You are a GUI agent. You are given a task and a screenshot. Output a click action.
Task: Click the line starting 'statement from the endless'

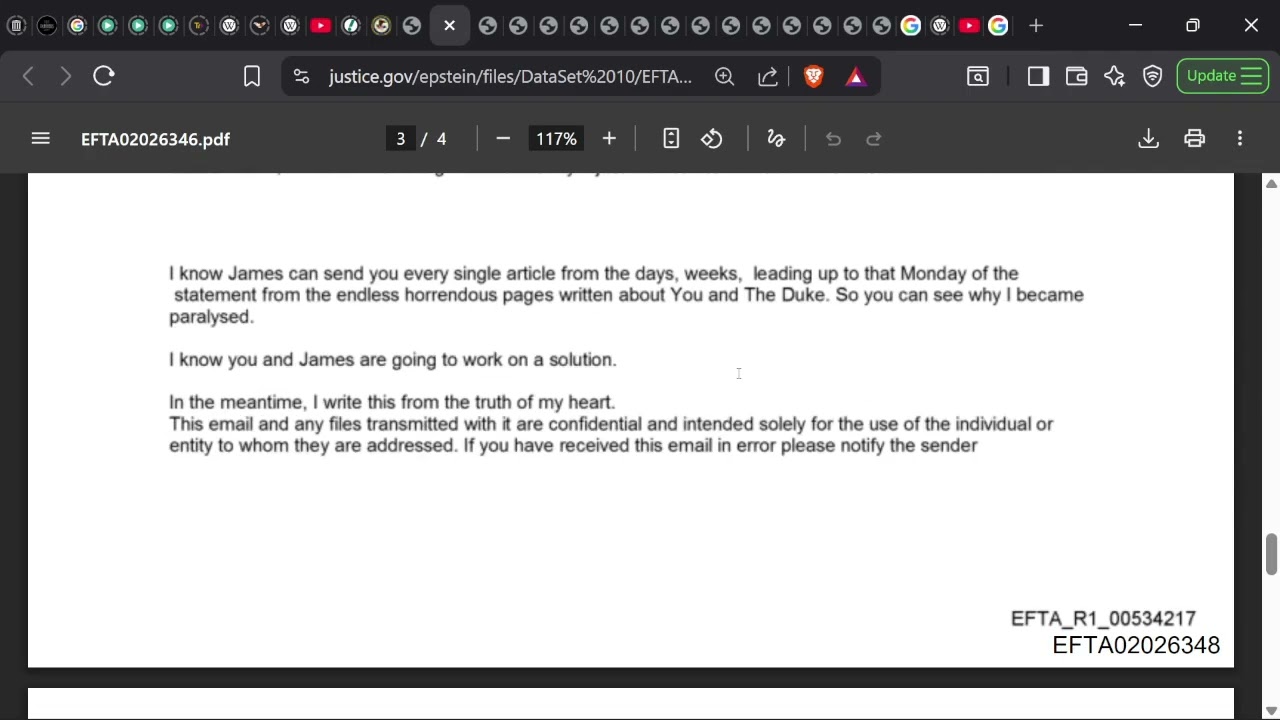628,295
